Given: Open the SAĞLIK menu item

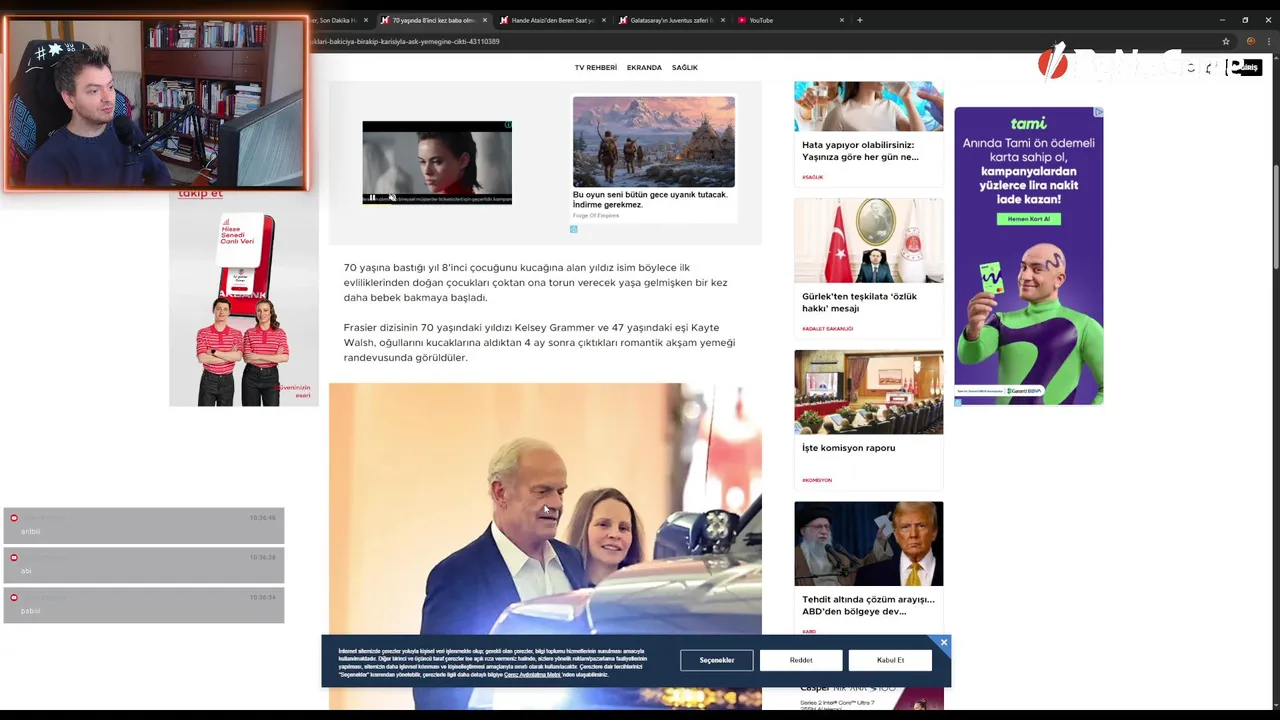Looking at the screenshot, I should pyautogui.click(x=685, y=67).
